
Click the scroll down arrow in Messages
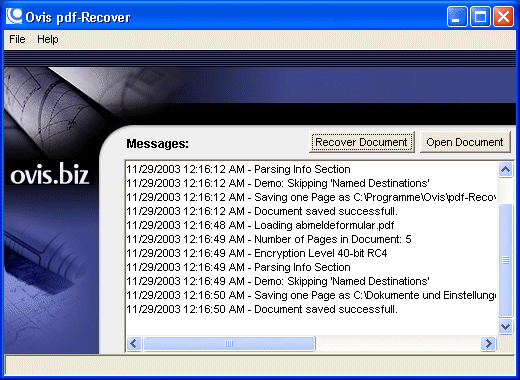click(x=505, y=326)
